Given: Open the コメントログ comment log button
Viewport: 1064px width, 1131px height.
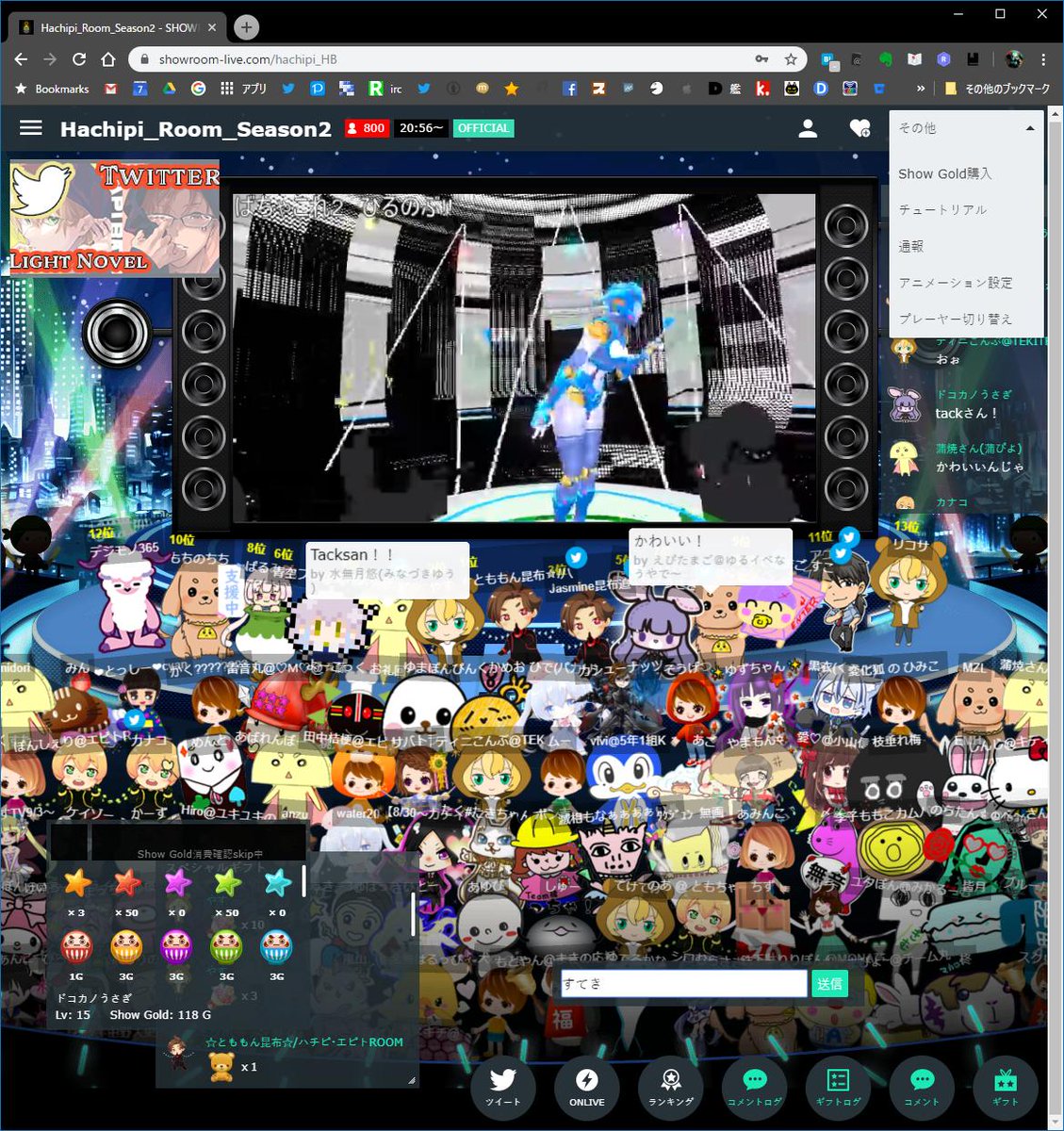Looking at the screenshot, I should [754, 1086].
